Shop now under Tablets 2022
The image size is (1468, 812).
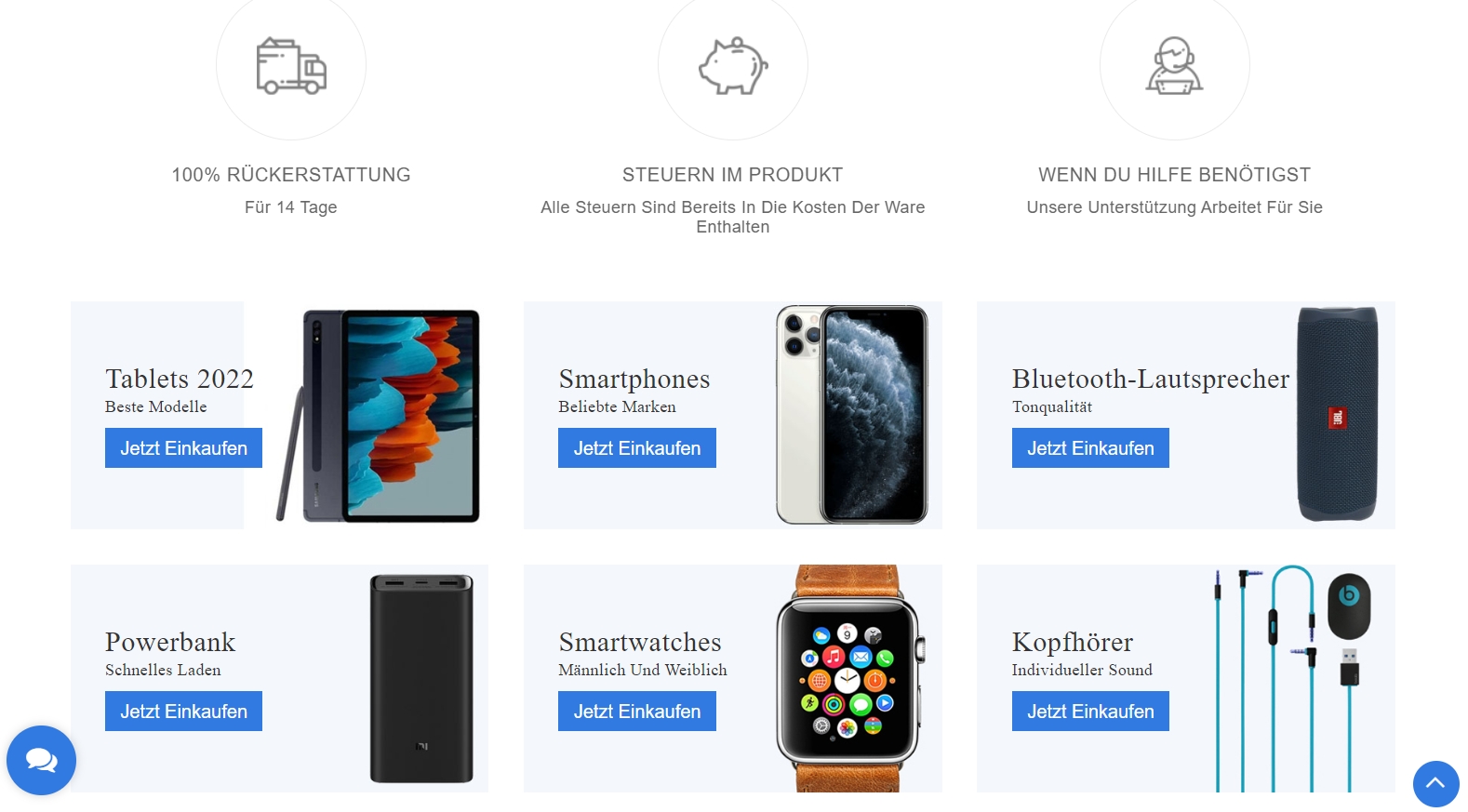[x=183, y=447]
